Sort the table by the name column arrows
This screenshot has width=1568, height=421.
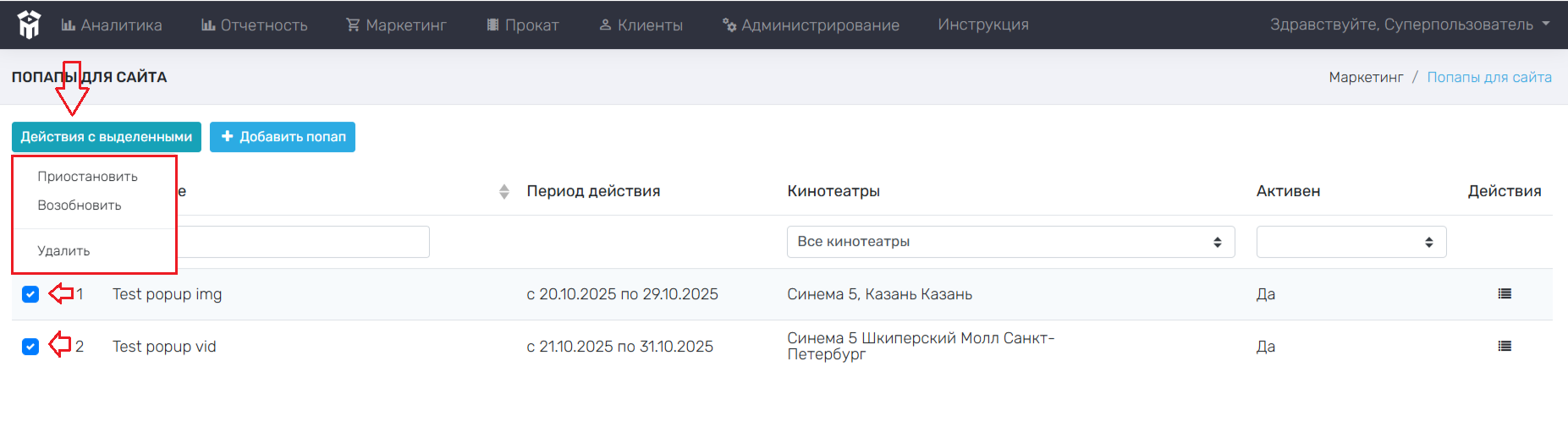point(504,192)
